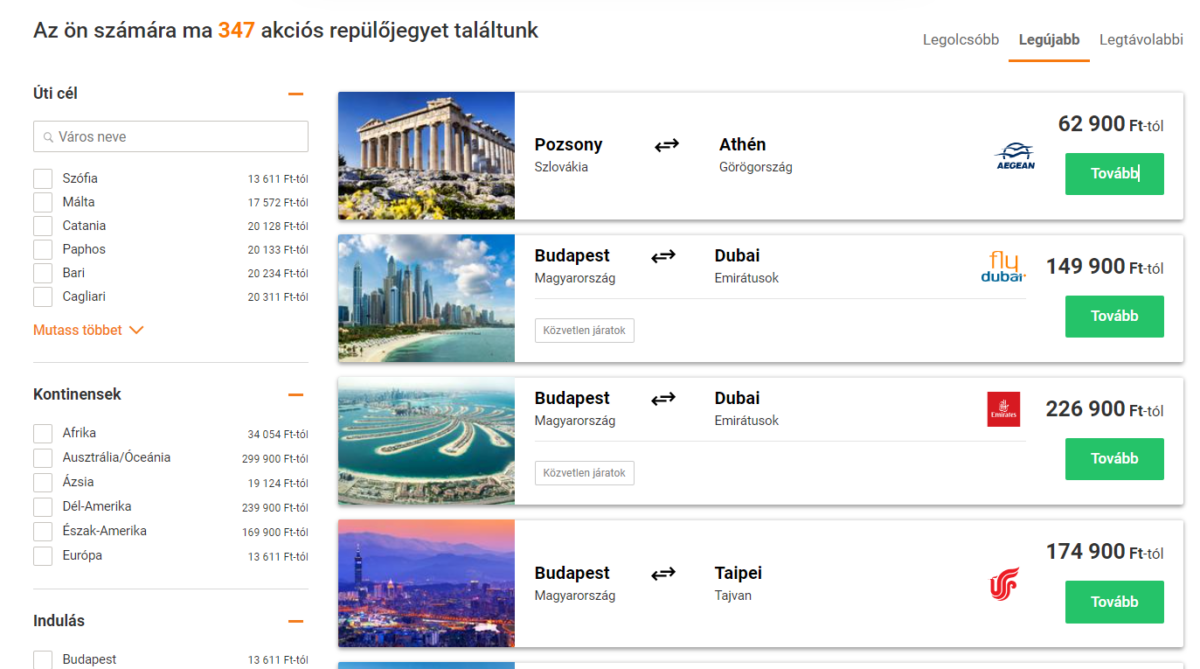Click the round-trip arrows on the flydubai Dubai card

(663, 257)
